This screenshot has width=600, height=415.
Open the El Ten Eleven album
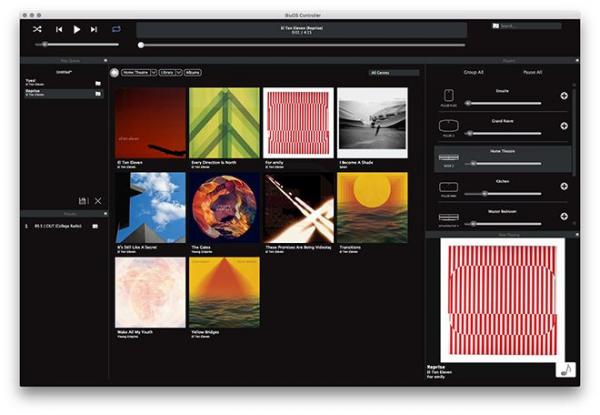coord(150,123)
